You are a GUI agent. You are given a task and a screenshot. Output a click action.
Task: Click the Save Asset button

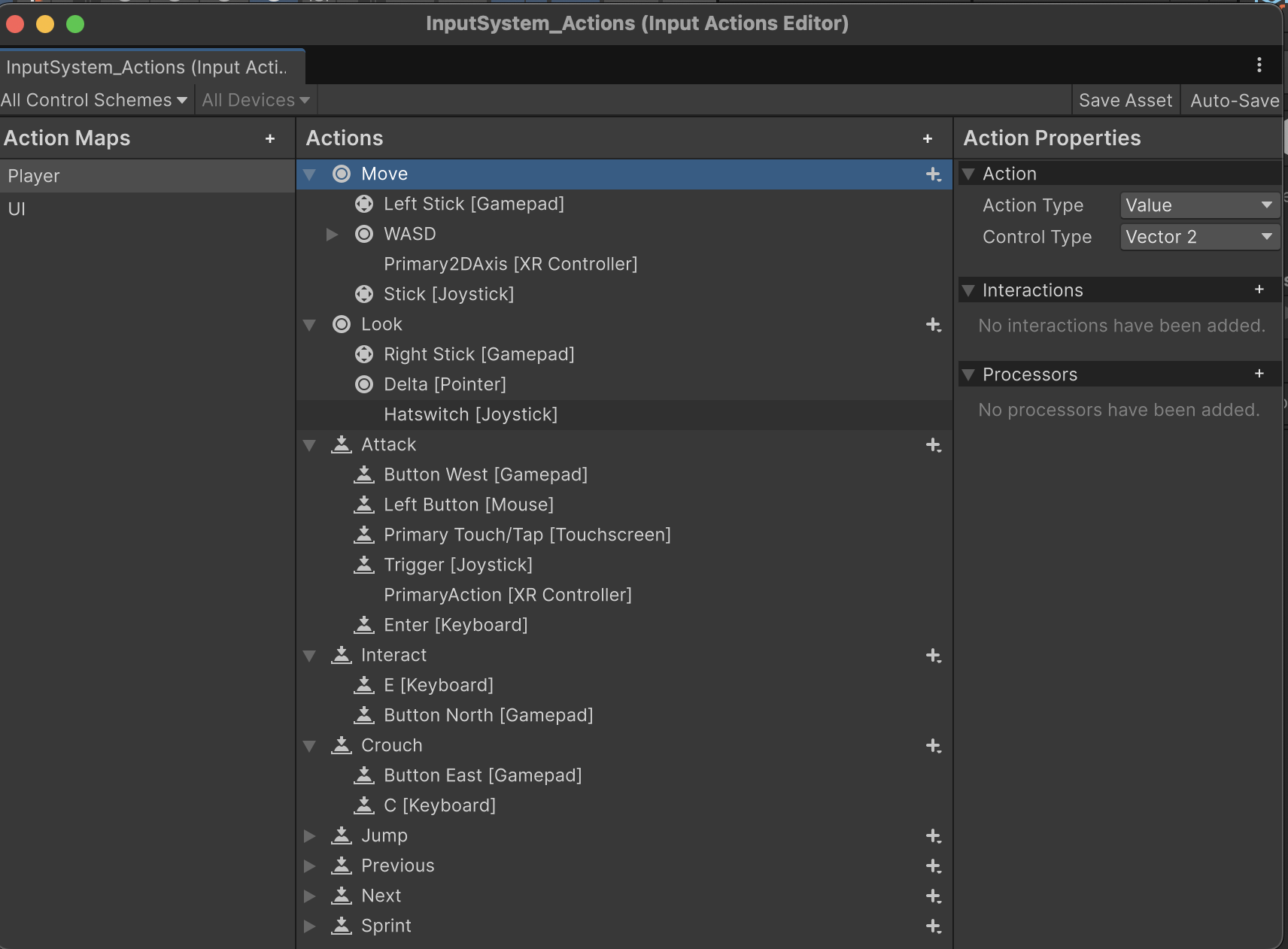[1125, 99]
